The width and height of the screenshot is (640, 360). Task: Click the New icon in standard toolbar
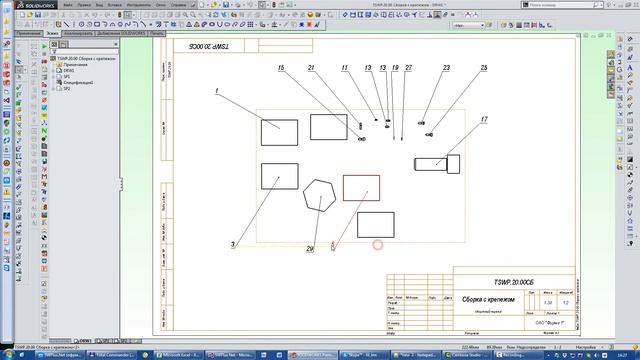[x=22, y=15]
